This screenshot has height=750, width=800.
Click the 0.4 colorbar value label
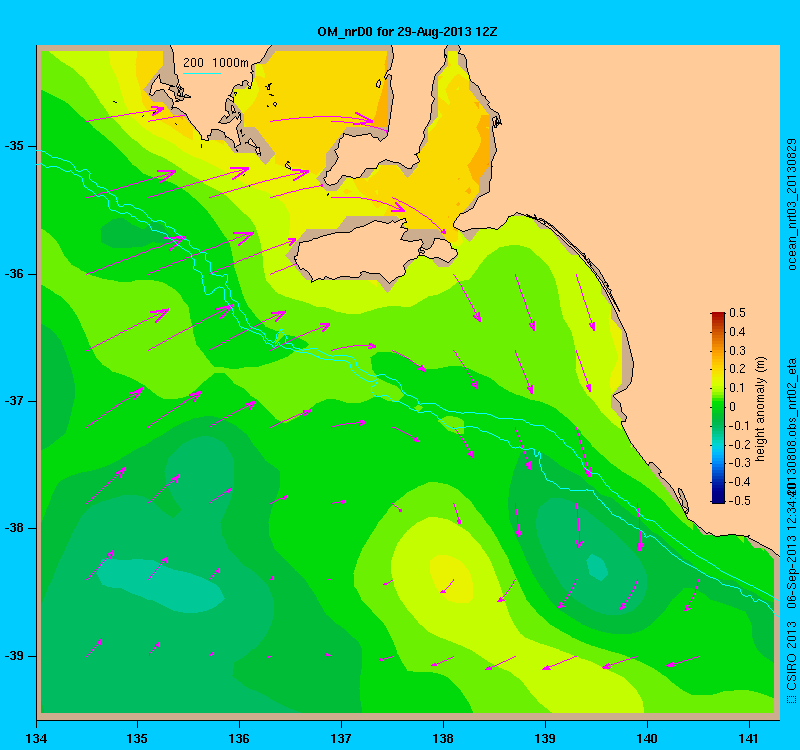737,332
